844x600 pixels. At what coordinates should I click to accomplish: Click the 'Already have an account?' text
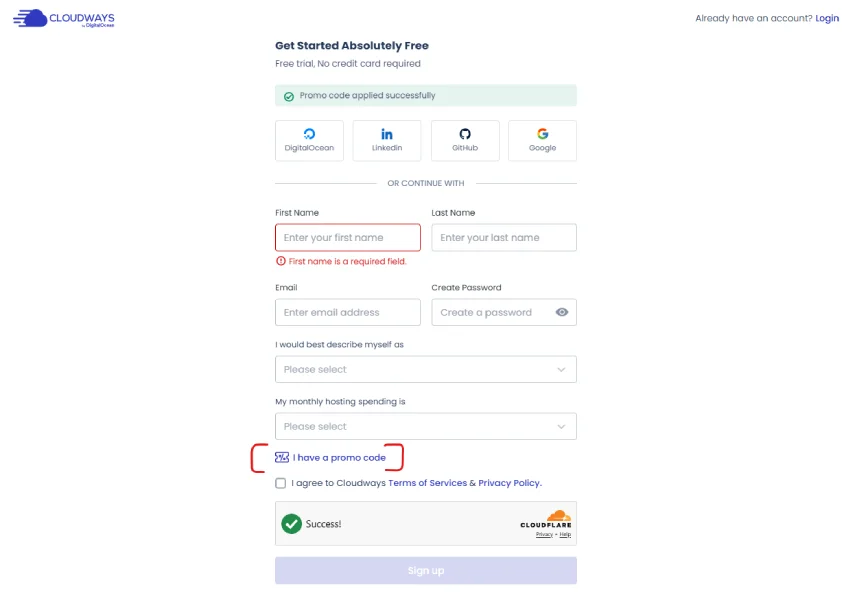click(x=754, y=18)
